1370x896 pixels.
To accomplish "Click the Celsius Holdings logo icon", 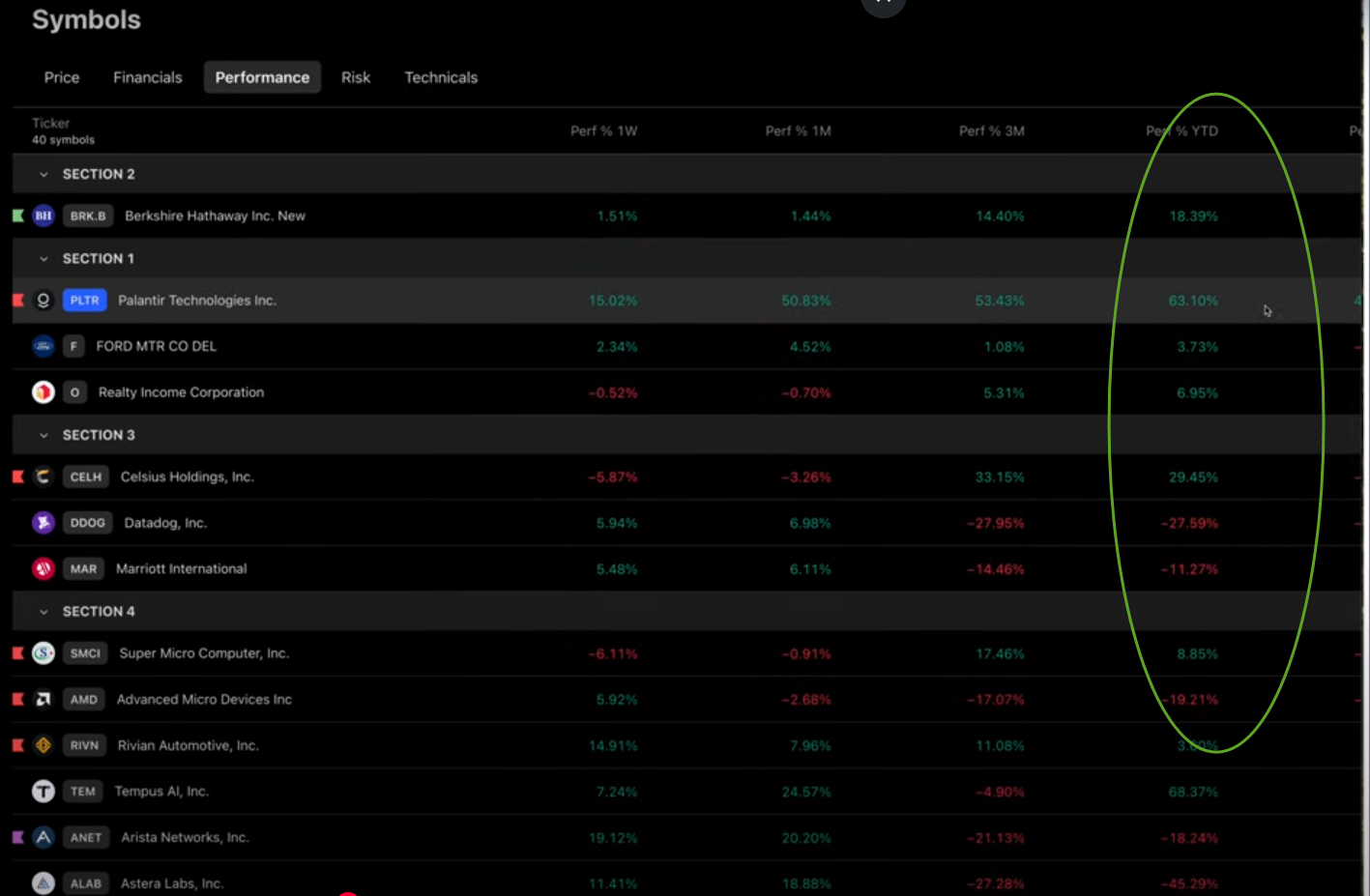I will [x=43, y=477].
